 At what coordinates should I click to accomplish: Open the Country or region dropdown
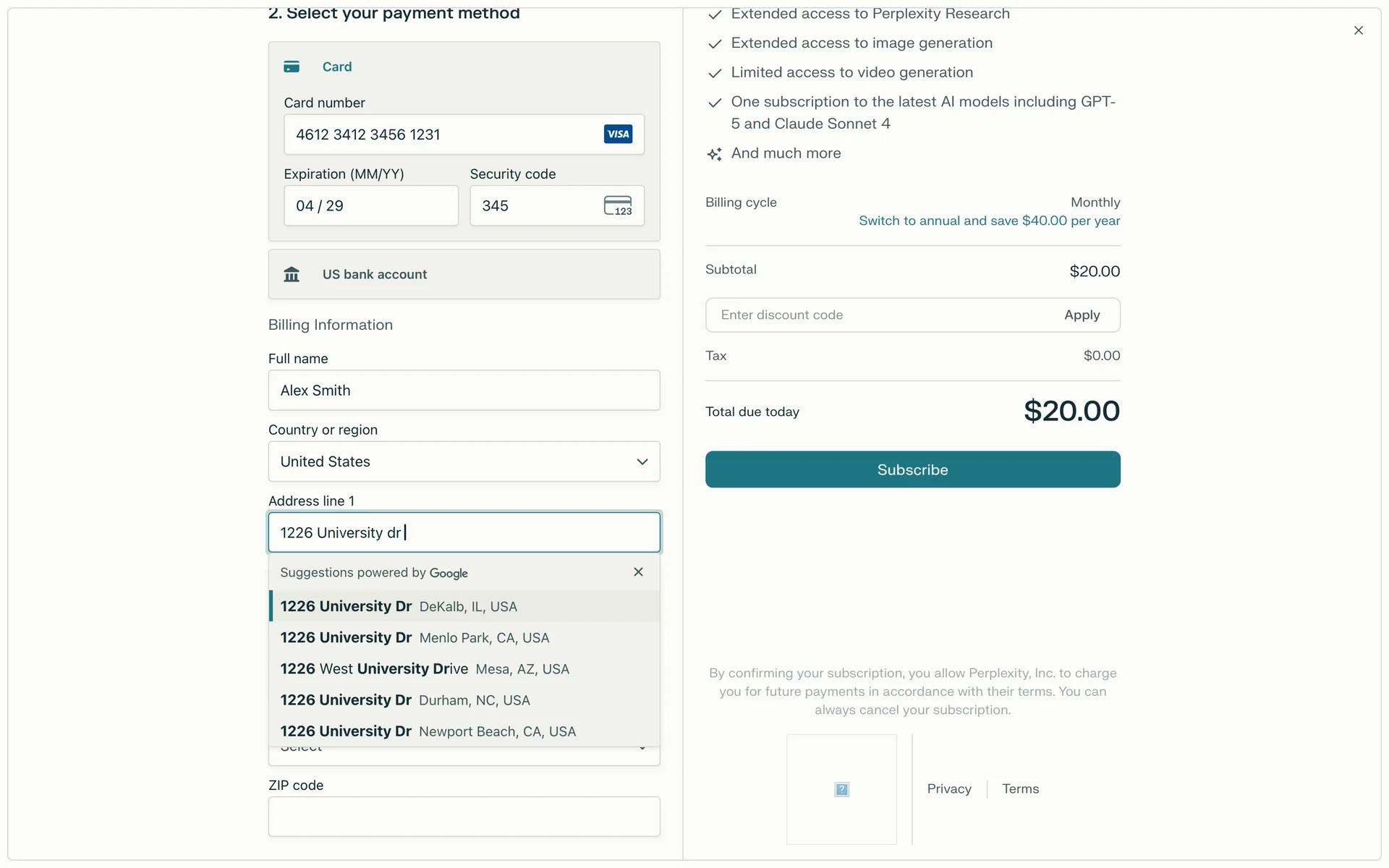pos(464,461)
